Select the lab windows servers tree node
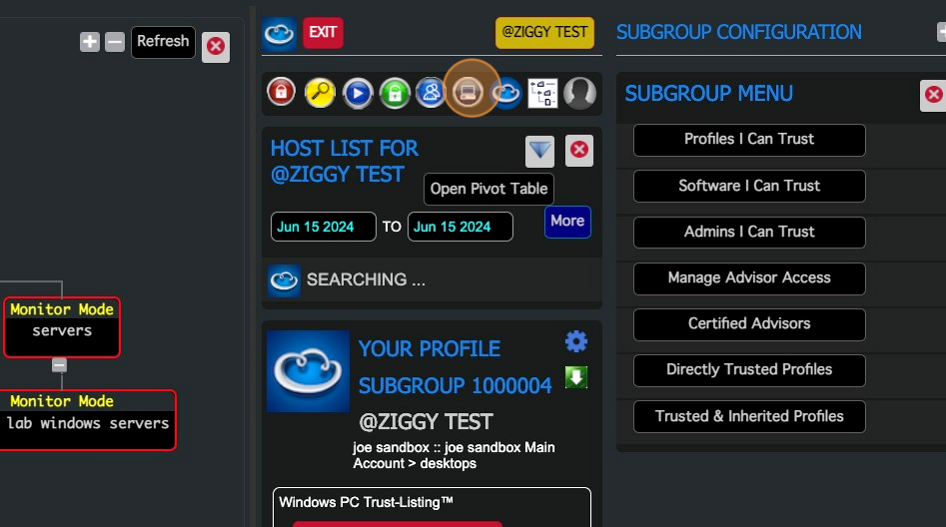 (x=88, y=423)
